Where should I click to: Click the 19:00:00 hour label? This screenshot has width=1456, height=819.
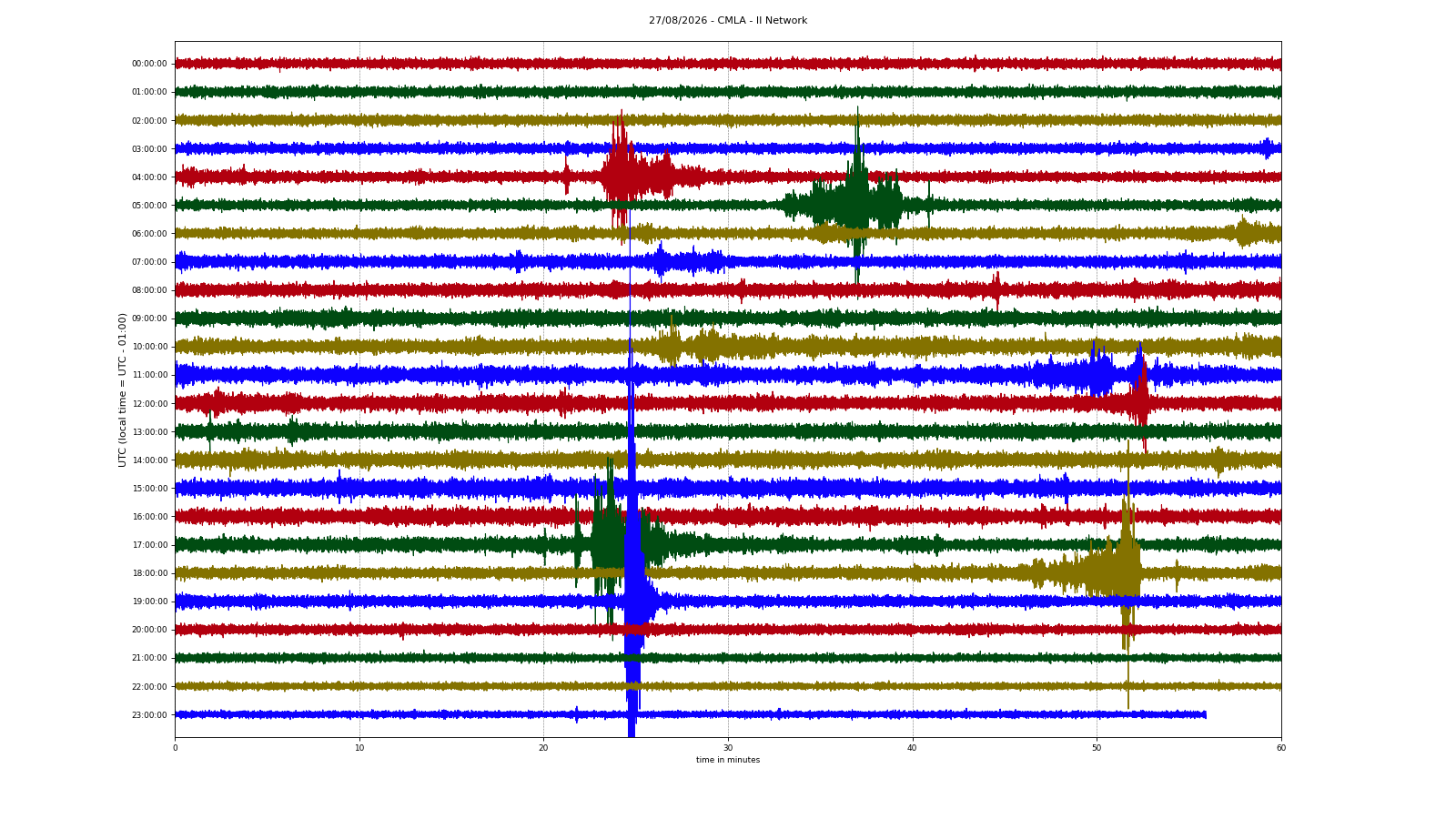coord(149,602)
